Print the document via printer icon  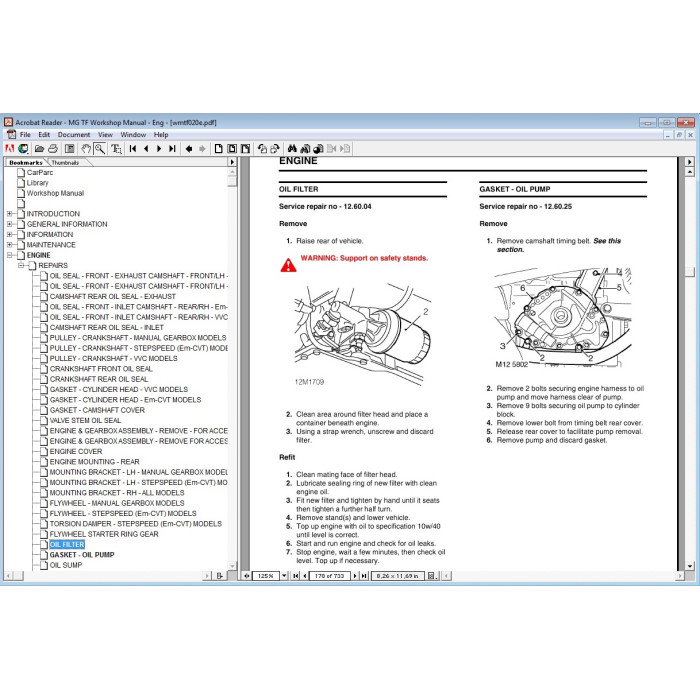pyautogui.click(x=53, y=149)
